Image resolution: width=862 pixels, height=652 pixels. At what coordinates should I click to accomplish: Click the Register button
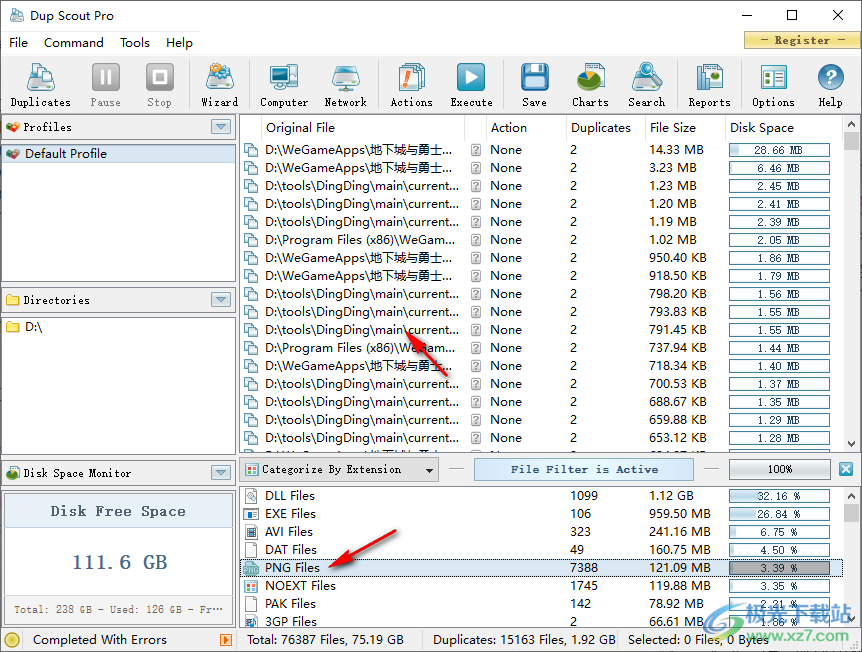tap(802, 40)
